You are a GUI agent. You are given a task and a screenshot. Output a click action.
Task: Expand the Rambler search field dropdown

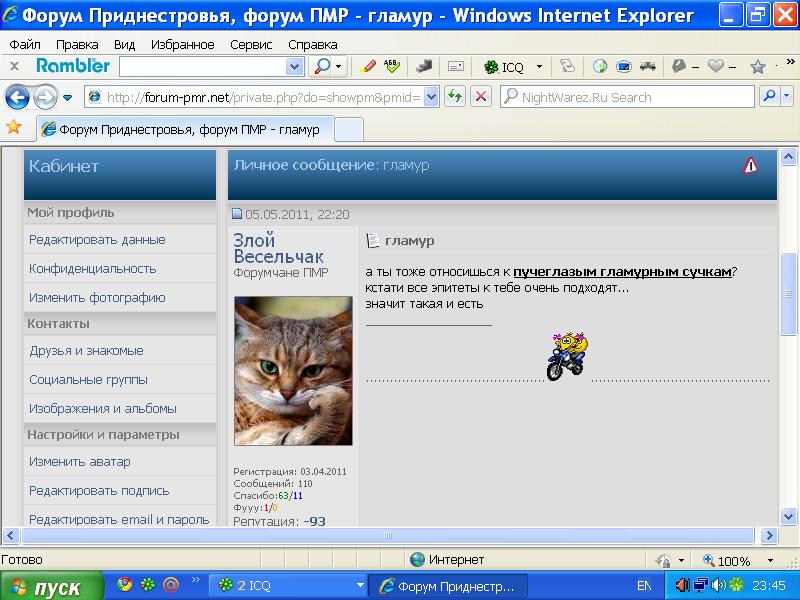[x=294, y=67]
